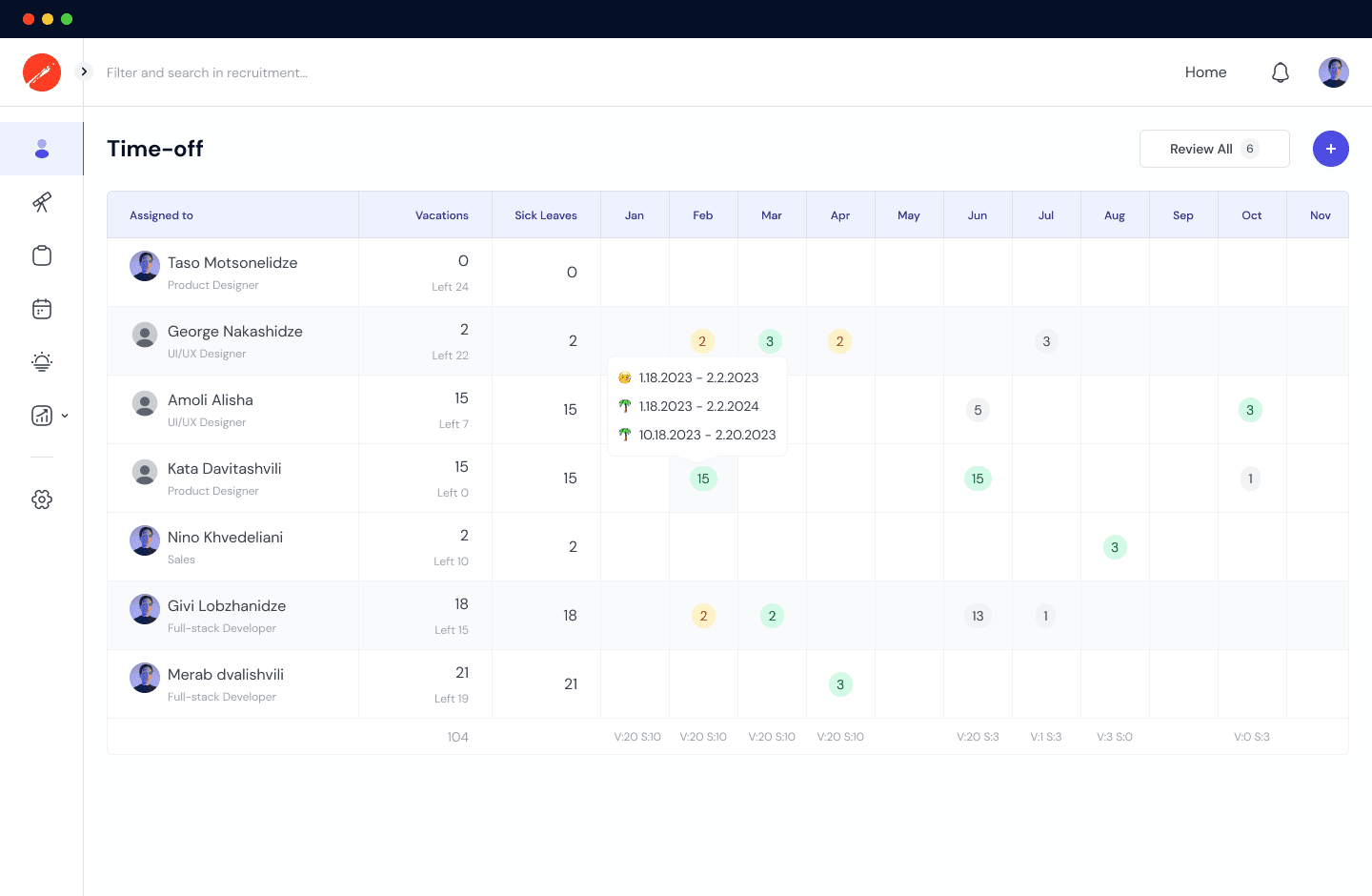Viewport: 1372px width, 896px height.
Task: Open Settings via the gear icon
Action: [42, 499]
